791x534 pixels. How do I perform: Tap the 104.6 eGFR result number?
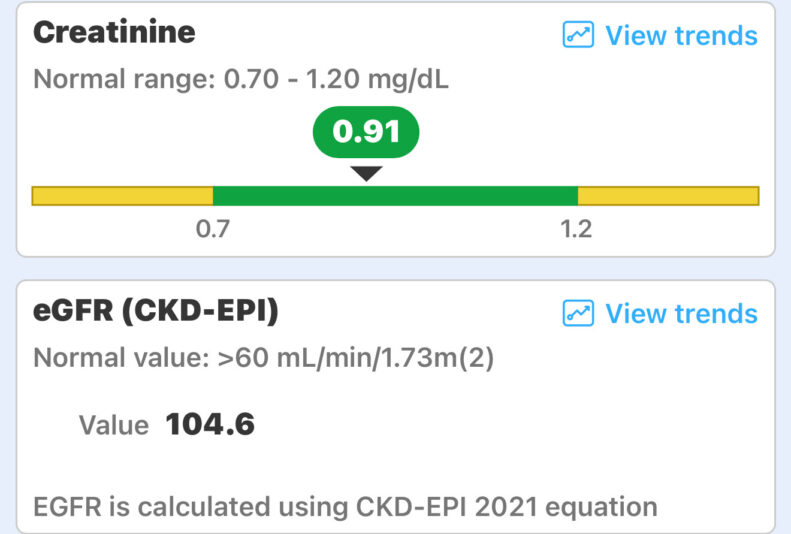click(210, 425)
